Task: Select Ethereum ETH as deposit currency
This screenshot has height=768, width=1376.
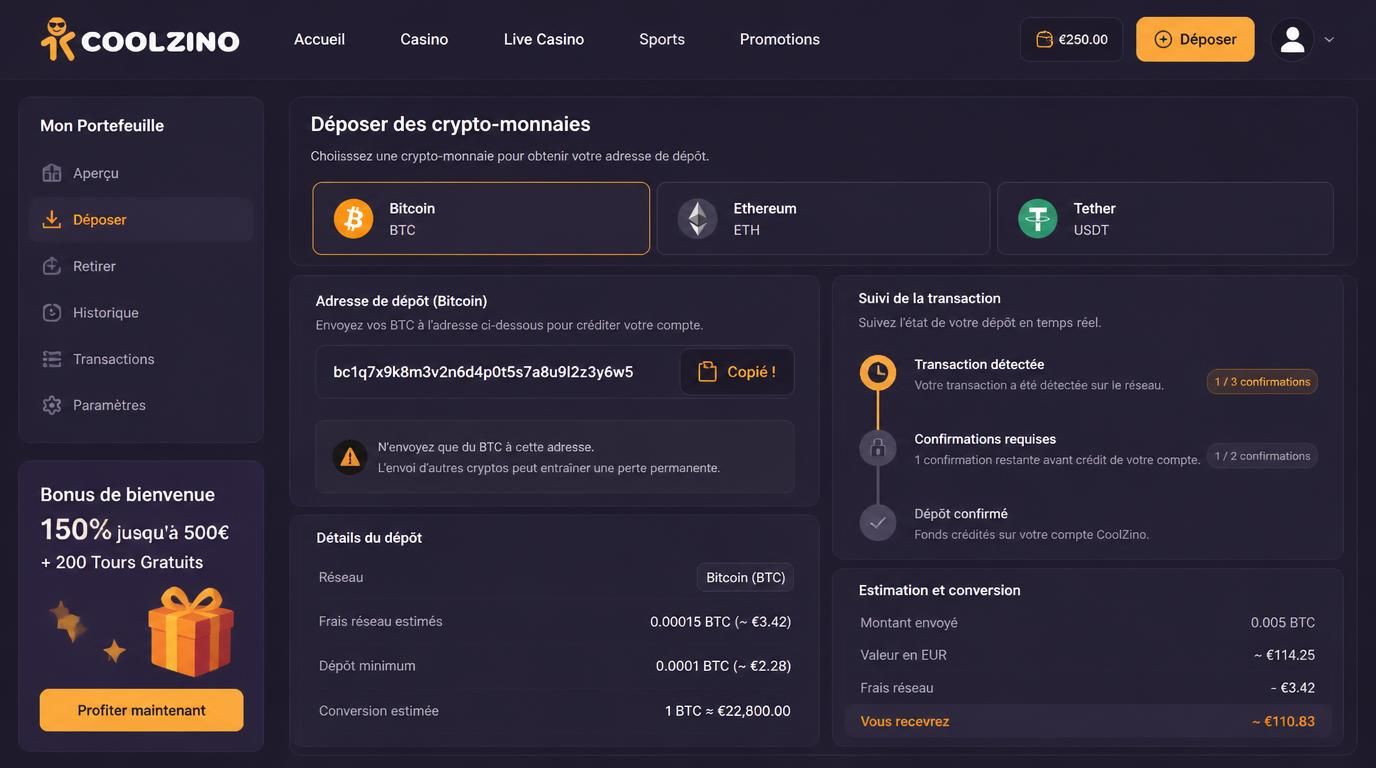Action: 823,218
